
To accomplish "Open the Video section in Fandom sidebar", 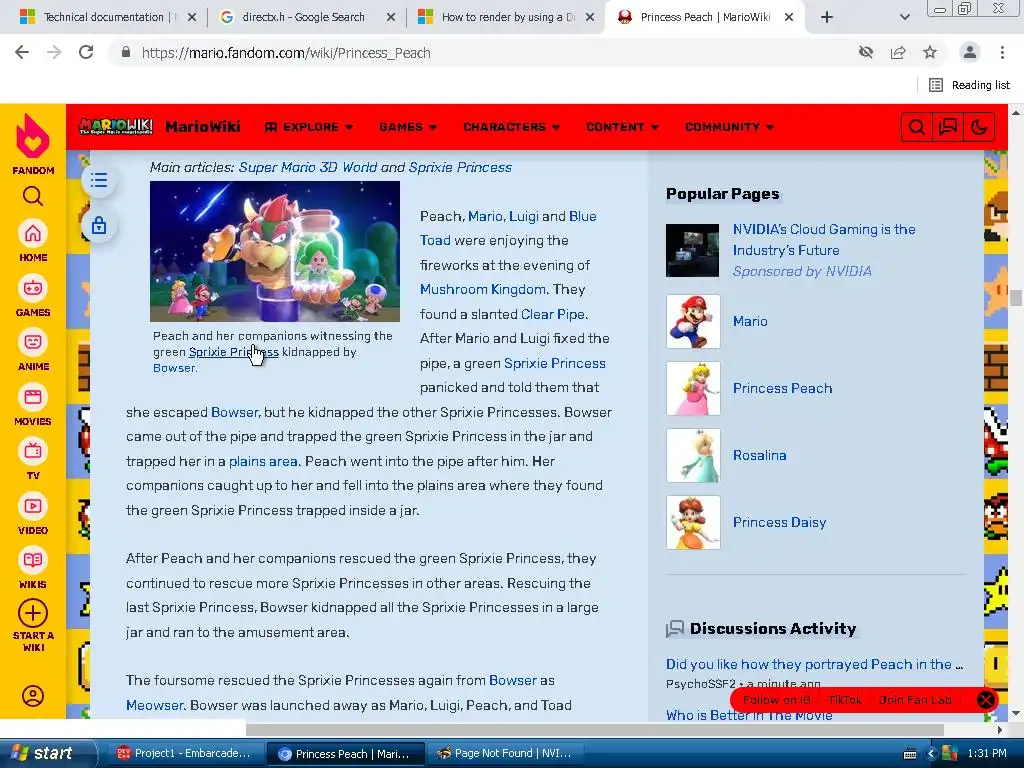I will pos(33,506).
